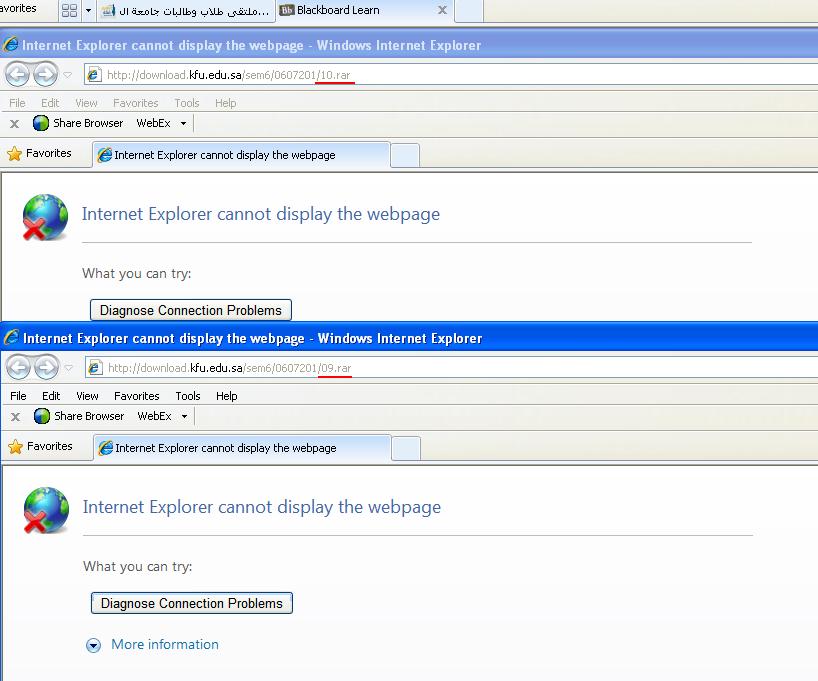
Task: Click page icon in 09.rar address bar
Action: tap(95, 368)
